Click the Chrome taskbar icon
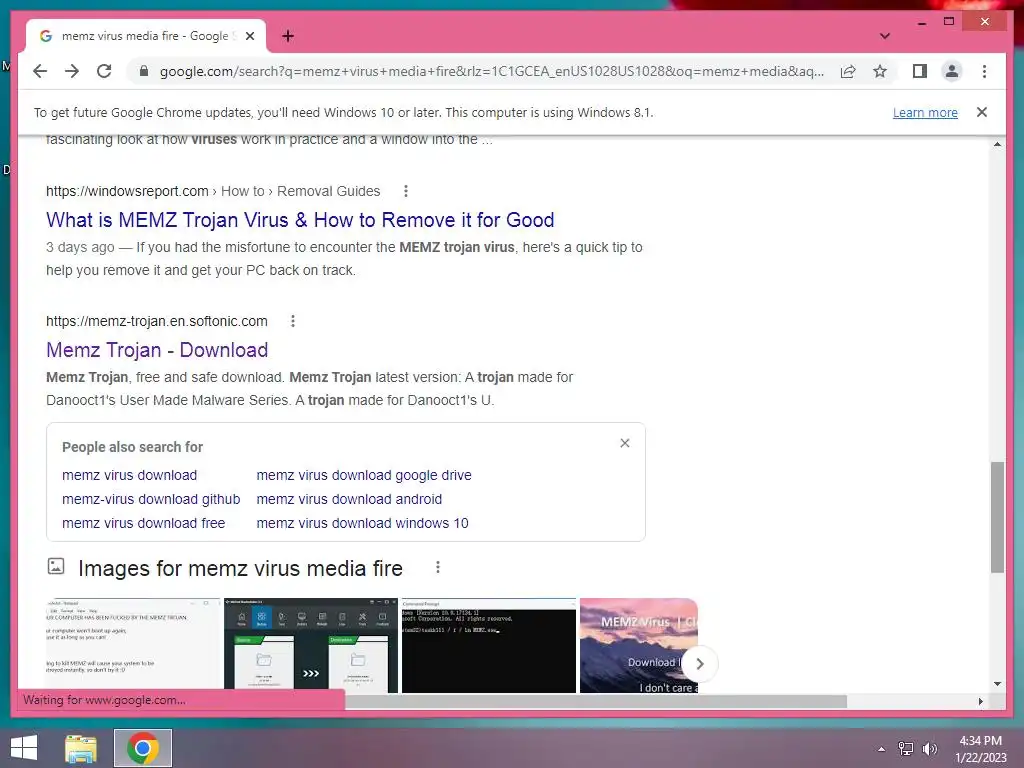 [x=143, y=748]
